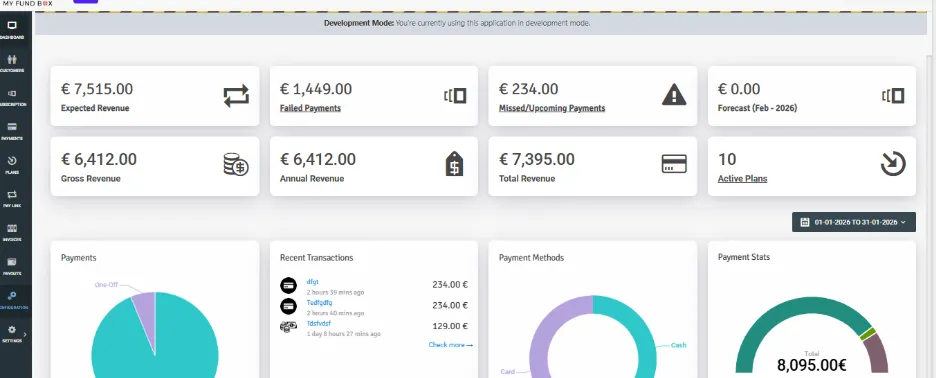Screen dimensions: 936x378
Task: Click the Card label on Payment Methods chart
Action: [x=507, y=371]
